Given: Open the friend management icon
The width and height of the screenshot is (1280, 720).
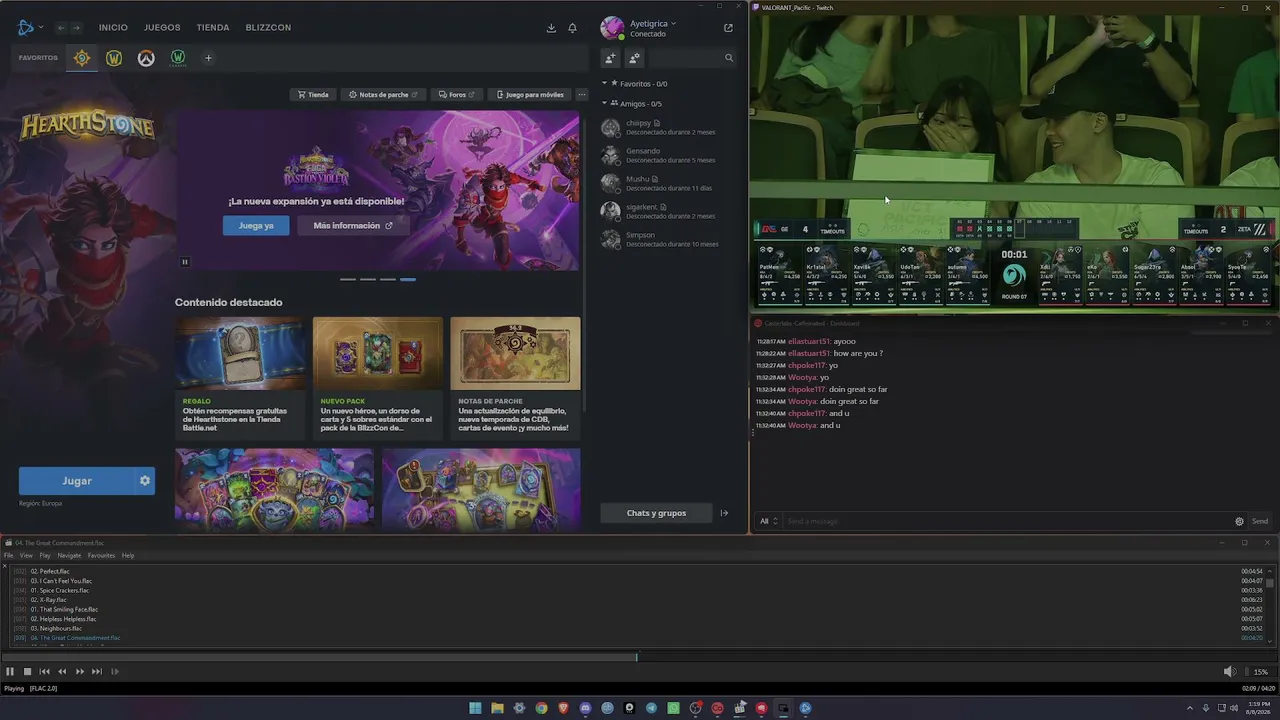Looking at the screenshot, I should coord(634,58).
